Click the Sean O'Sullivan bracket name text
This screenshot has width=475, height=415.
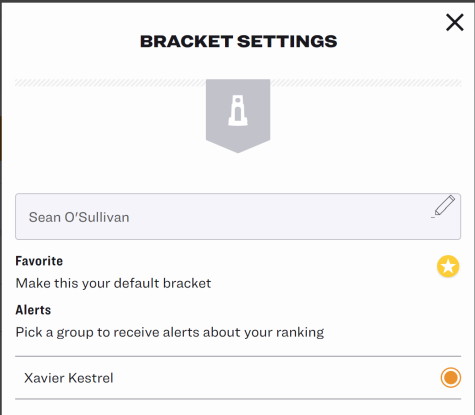click(x=79, y=217)
